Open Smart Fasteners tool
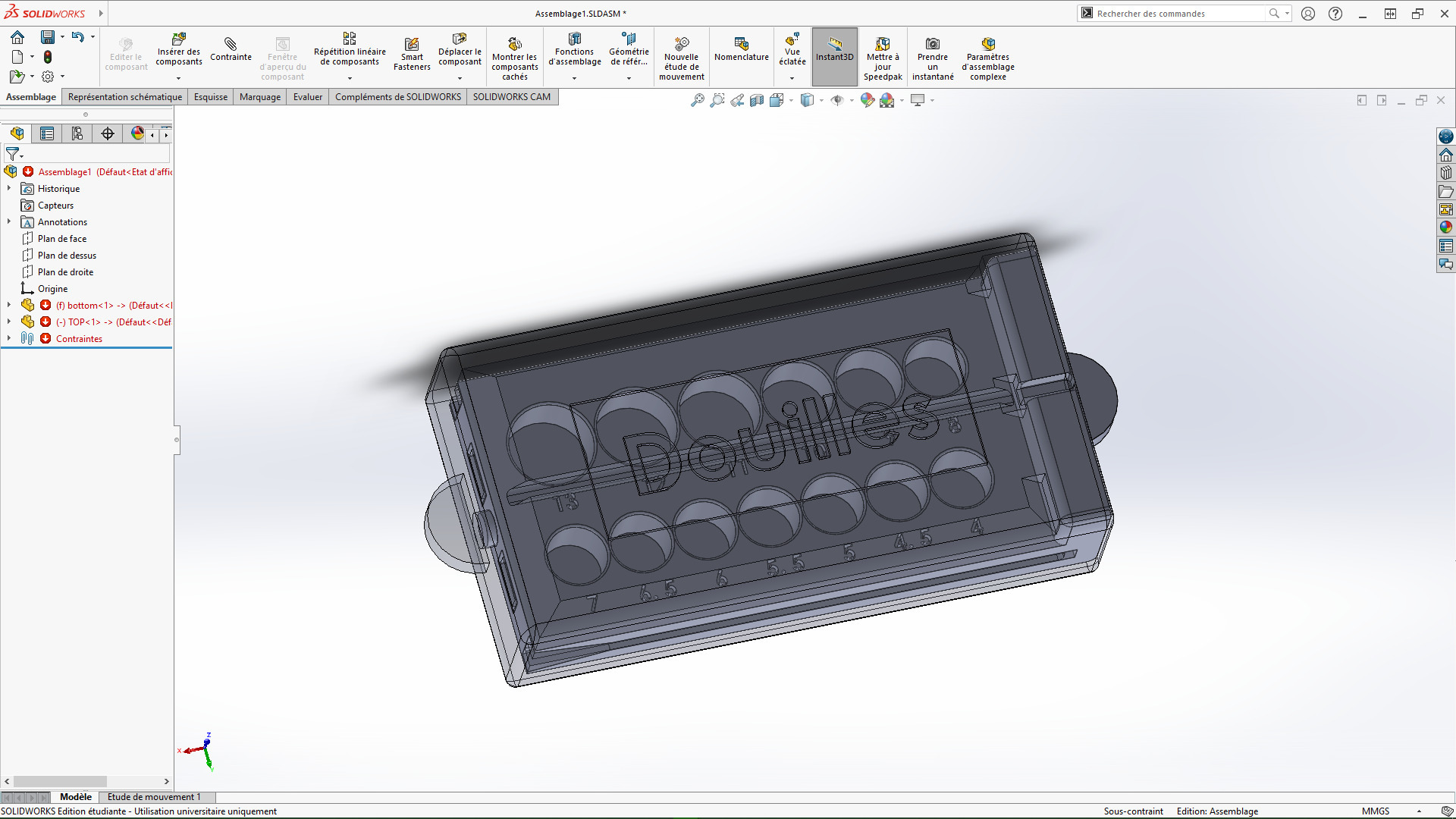This screenshot has height=819, width=1456. (412, 45)
